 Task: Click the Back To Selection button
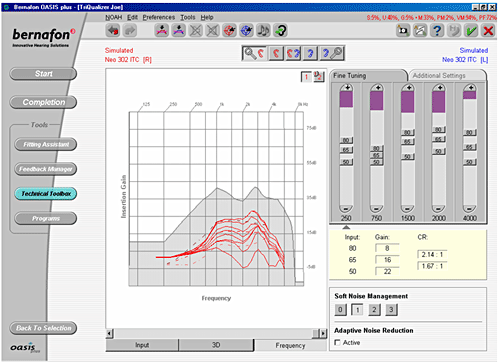43,328
